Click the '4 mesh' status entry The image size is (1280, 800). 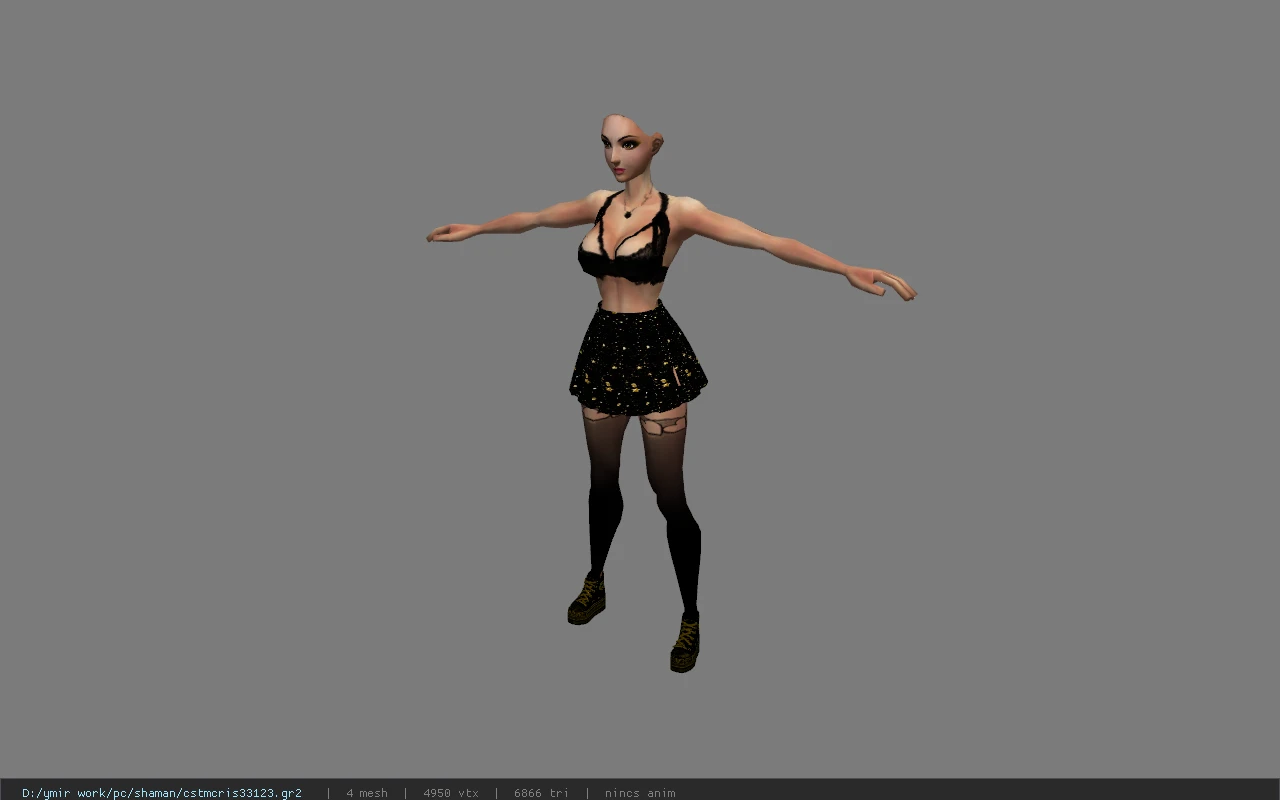coord(367,793)
